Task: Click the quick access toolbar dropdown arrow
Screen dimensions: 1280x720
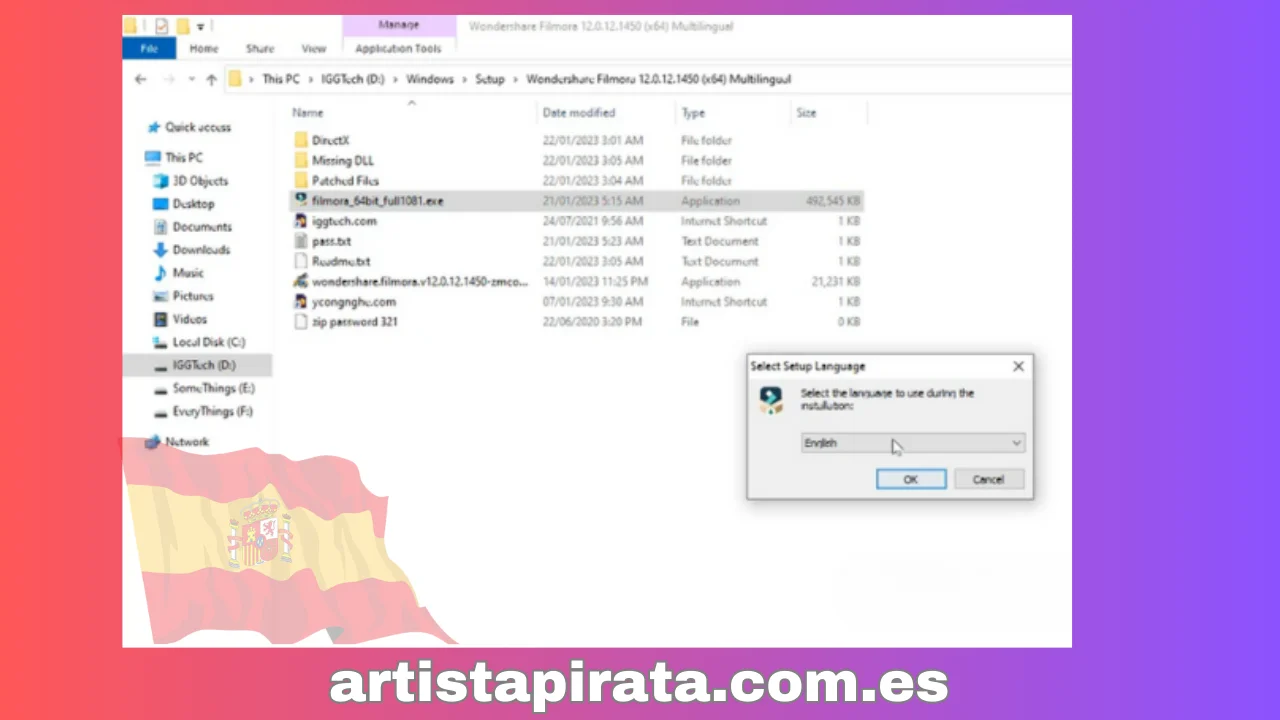Action: [x=201, y=26]
